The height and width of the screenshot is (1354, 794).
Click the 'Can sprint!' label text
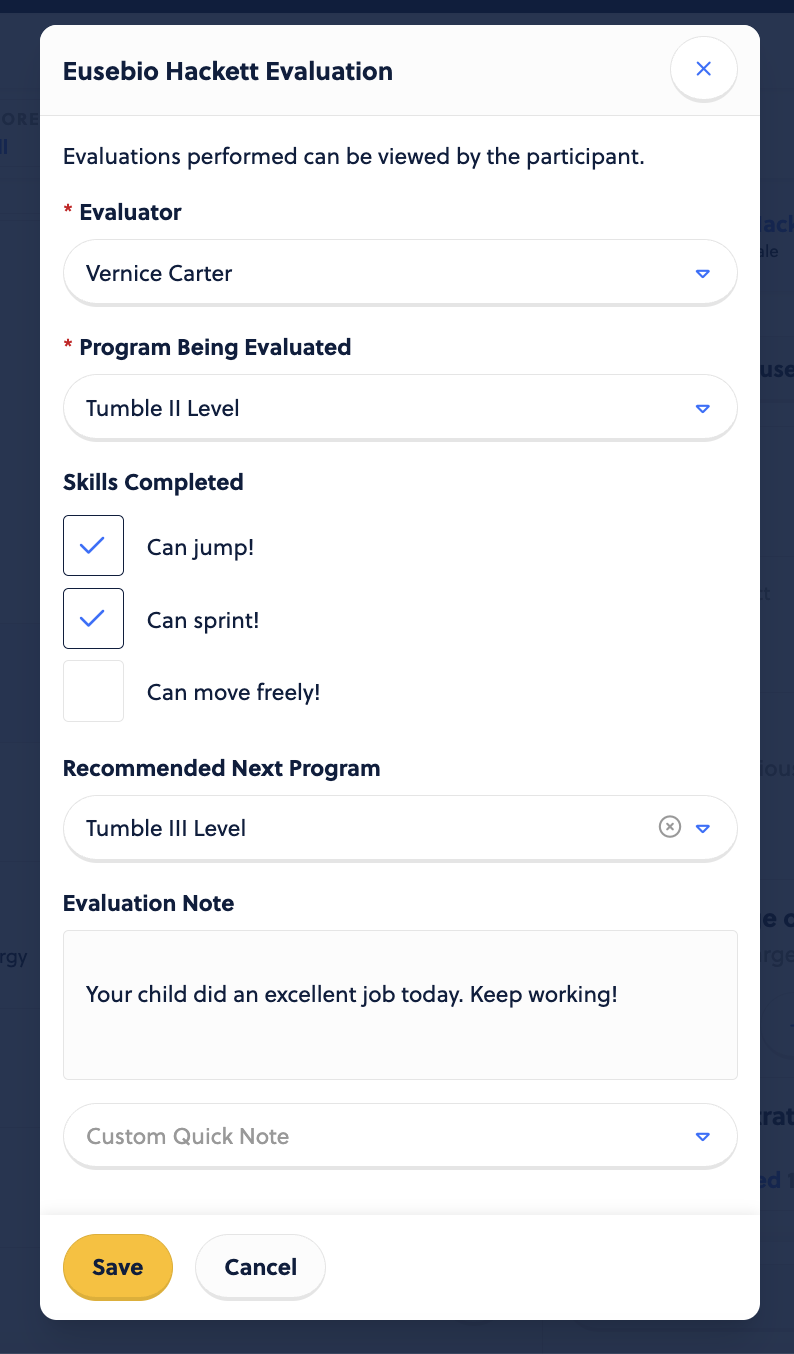point(203,620)
